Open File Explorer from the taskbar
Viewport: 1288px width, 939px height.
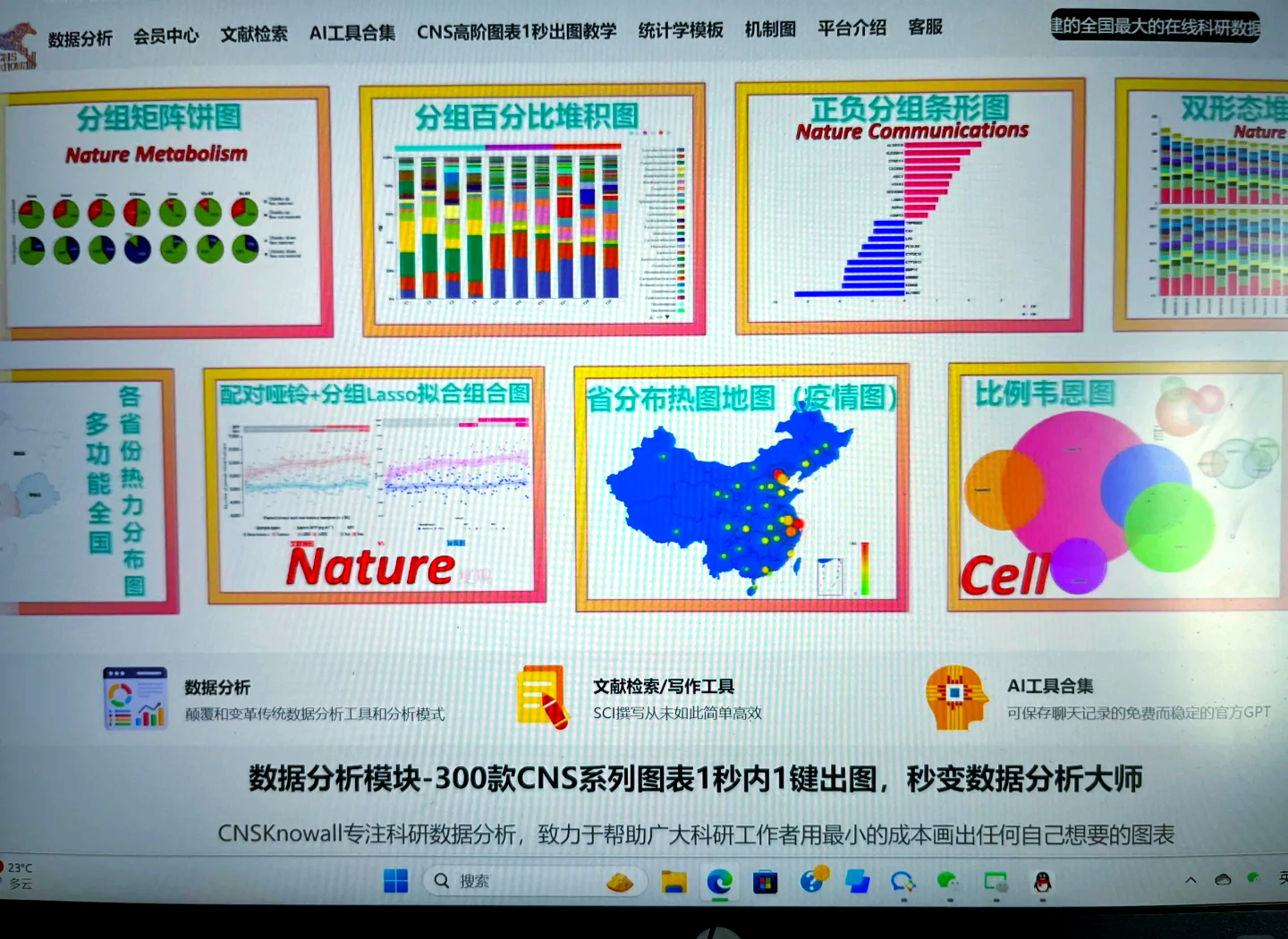click(674, 882)
